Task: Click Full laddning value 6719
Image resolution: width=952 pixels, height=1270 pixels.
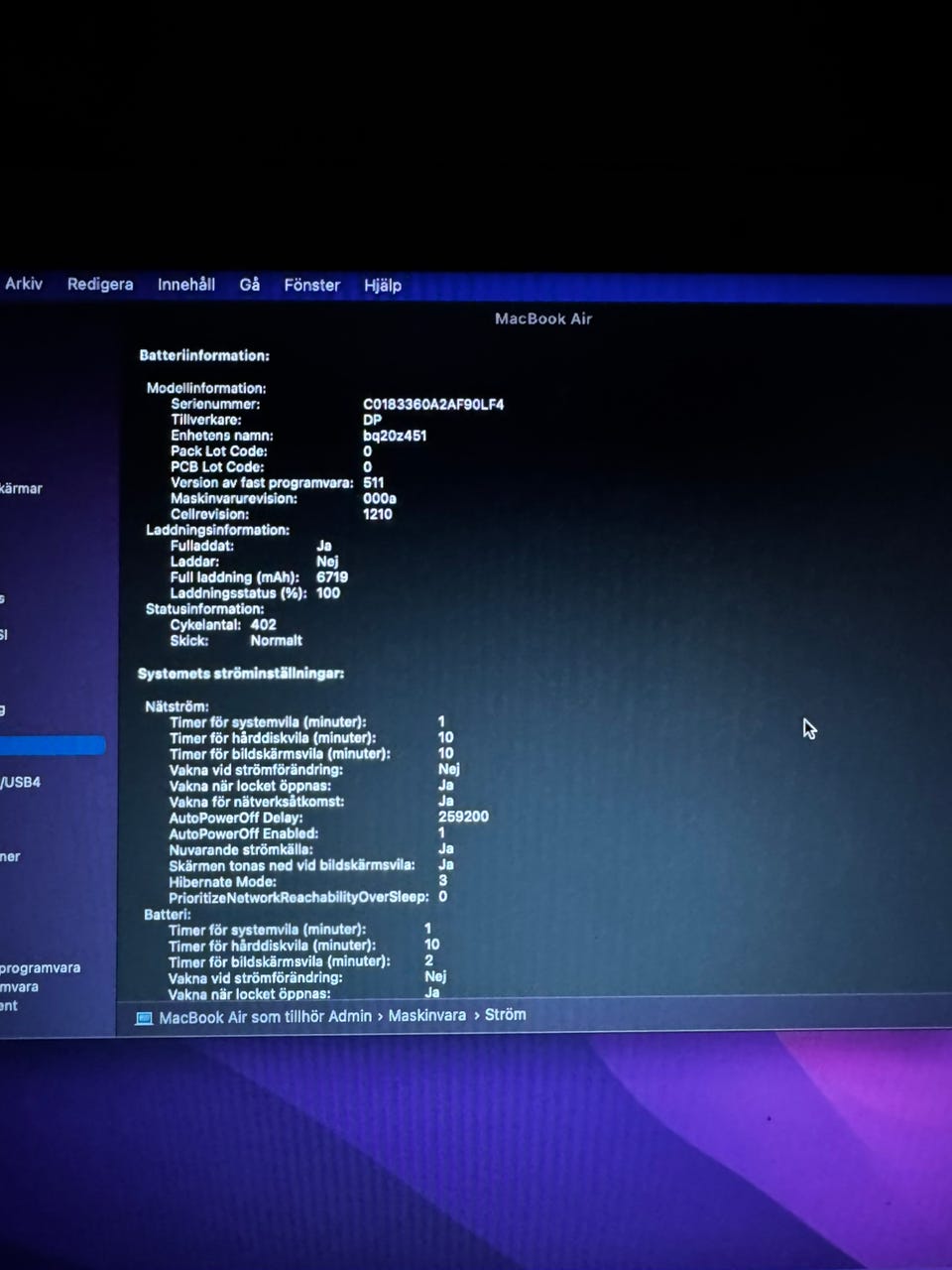Action: (x=332, y=576)
